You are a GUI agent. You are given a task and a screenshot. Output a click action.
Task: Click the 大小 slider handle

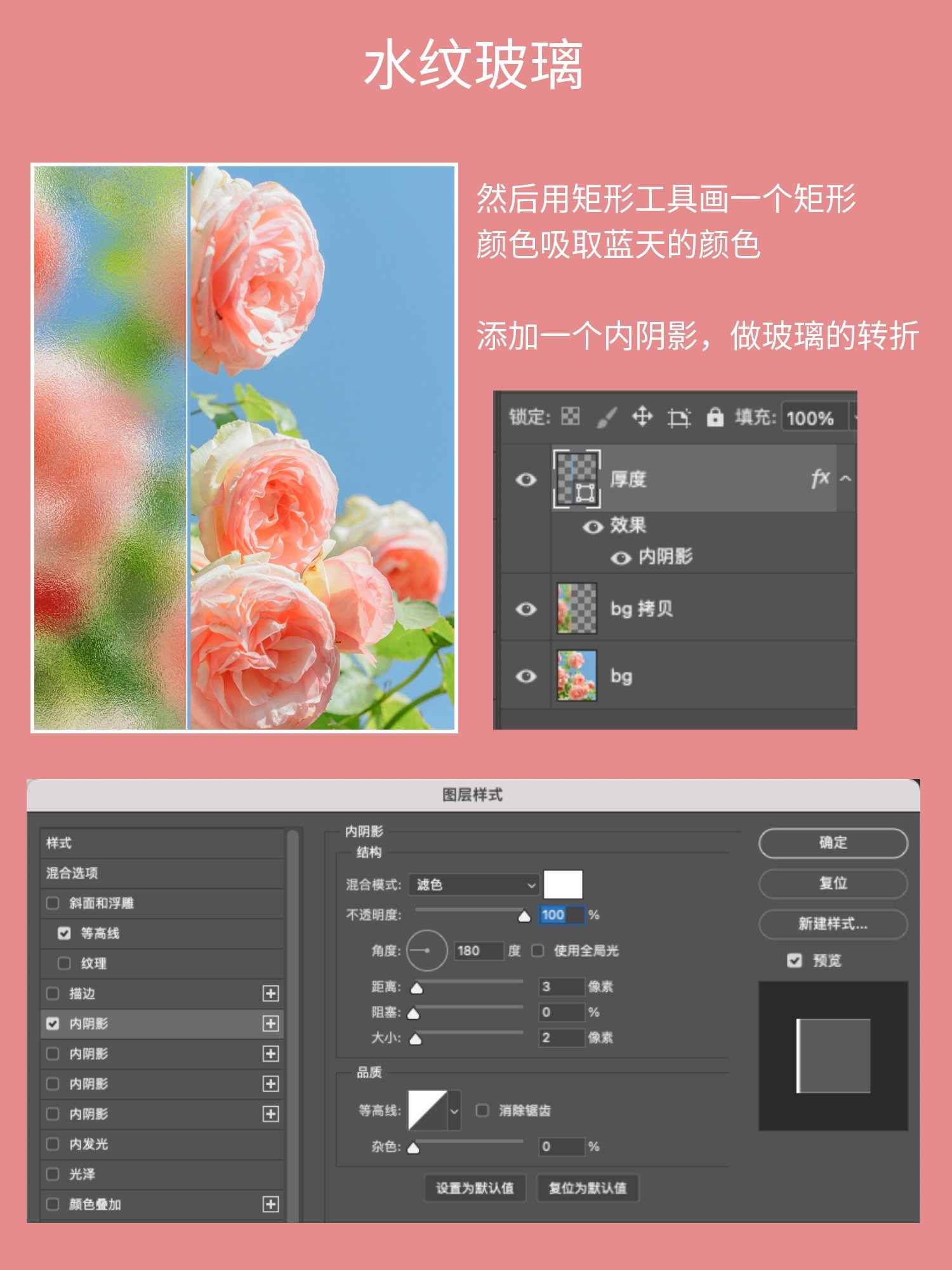click(416, 1039)
